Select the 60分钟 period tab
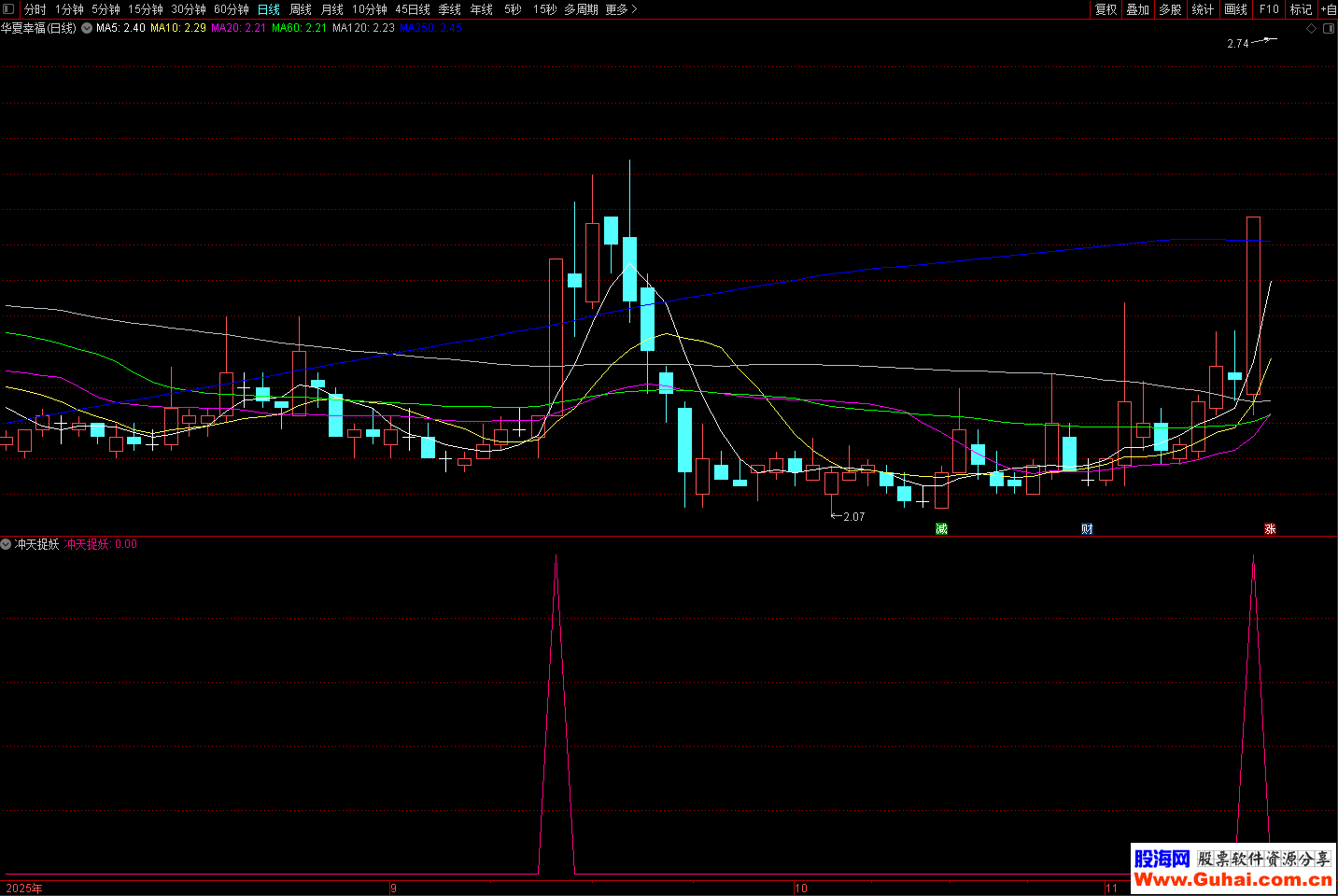The width and height of the screenshot is (1338, 896). tap(232, 9)
